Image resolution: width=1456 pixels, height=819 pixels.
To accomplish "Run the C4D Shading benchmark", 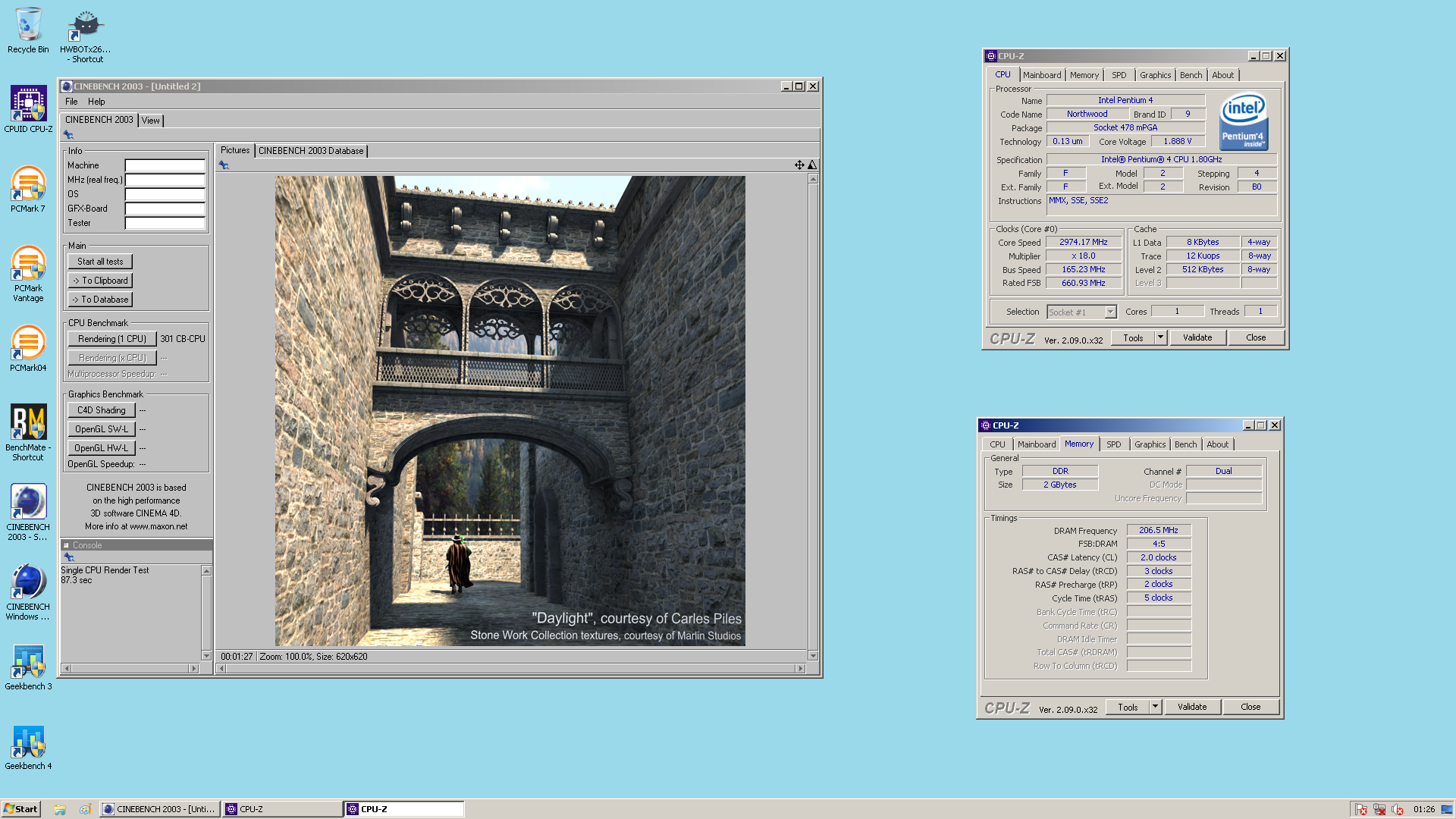I will 102,410.
